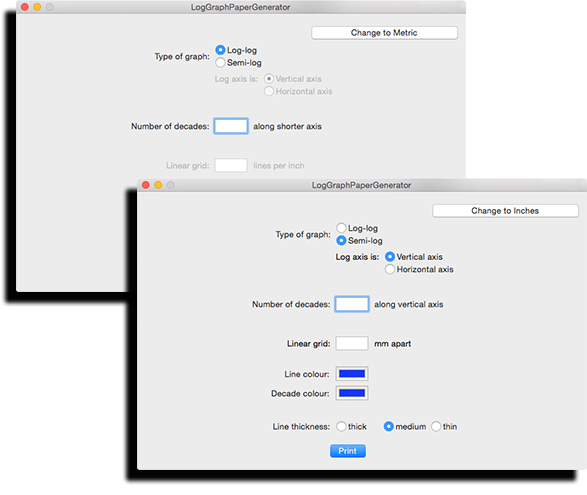The height and width of the screenshot is (495, 587).
Task: Focus the decades field along shorter axis
Action: (231, 126)
